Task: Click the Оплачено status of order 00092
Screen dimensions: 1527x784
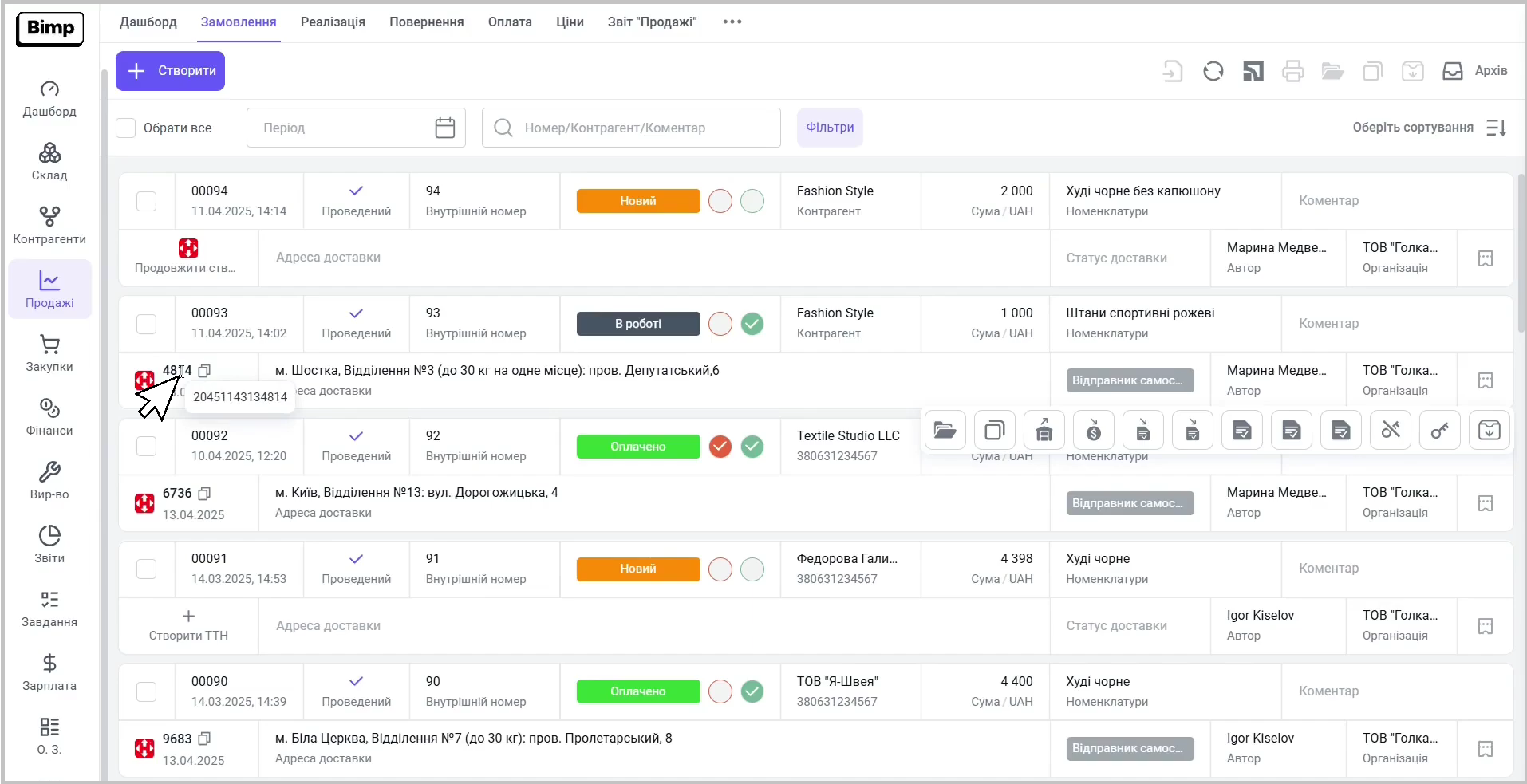Action: (637, 447)
